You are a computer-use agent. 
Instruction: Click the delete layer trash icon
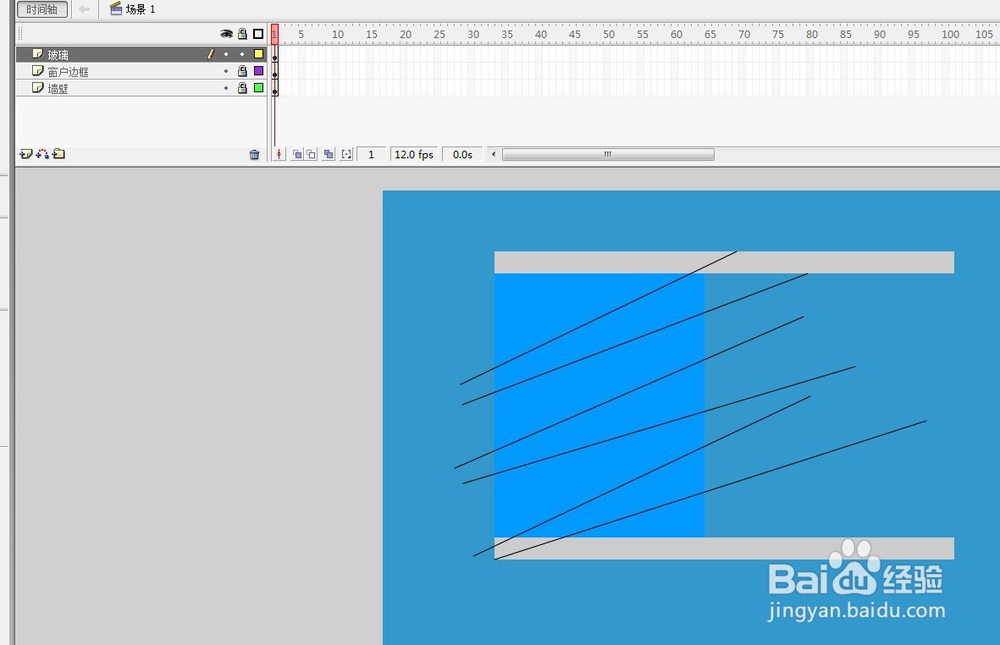pyautogui.click(x=254, y=154)
